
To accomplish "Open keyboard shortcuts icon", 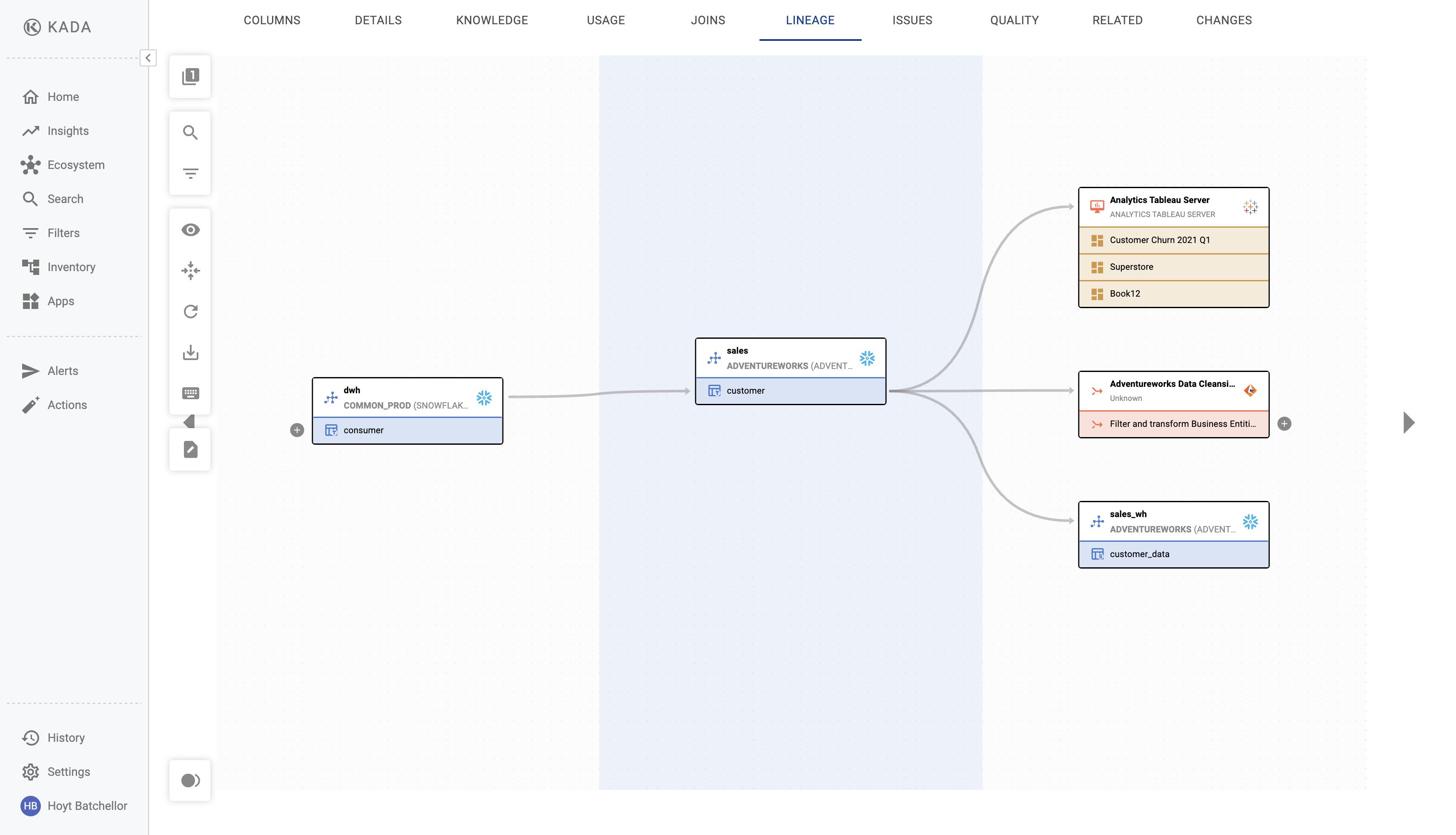I will point(190,393).
